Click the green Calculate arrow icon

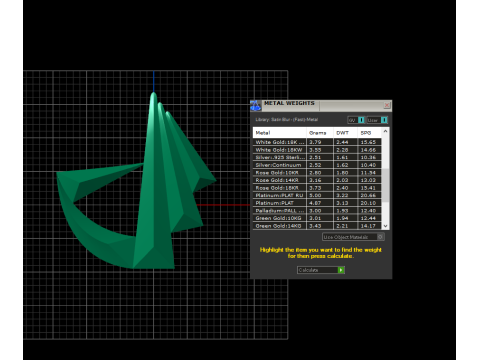(x=341, y=270)
